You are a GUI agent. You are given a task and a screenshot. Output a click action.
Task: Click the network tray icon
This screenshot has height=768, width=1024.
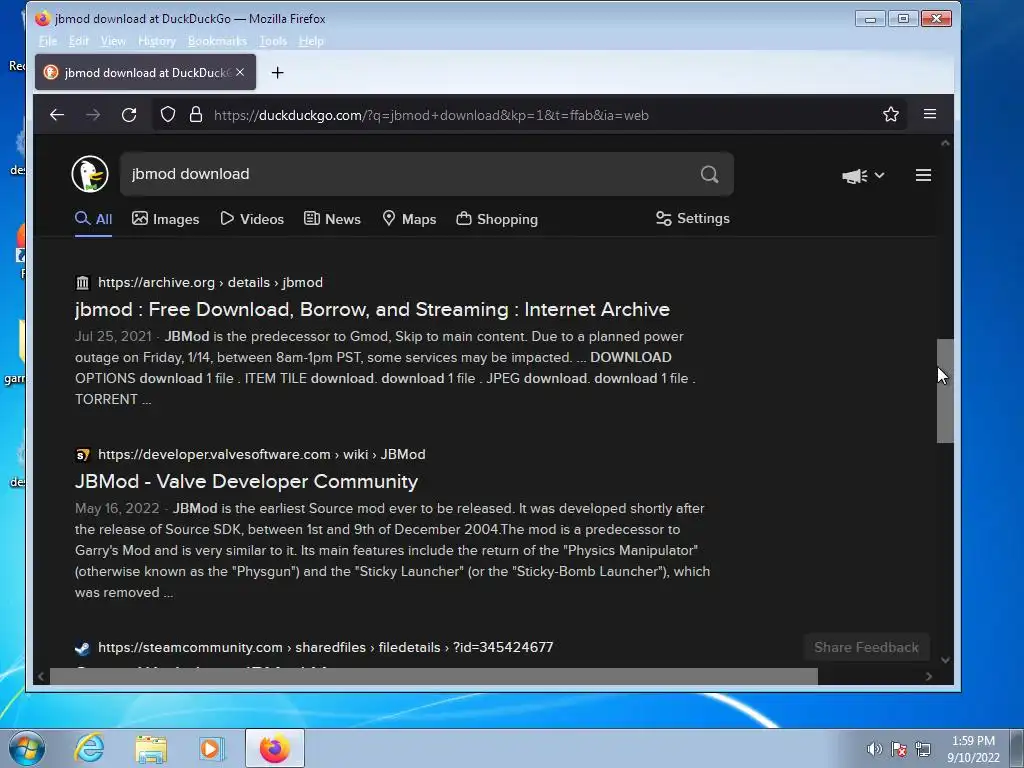[x=923, y=749]
